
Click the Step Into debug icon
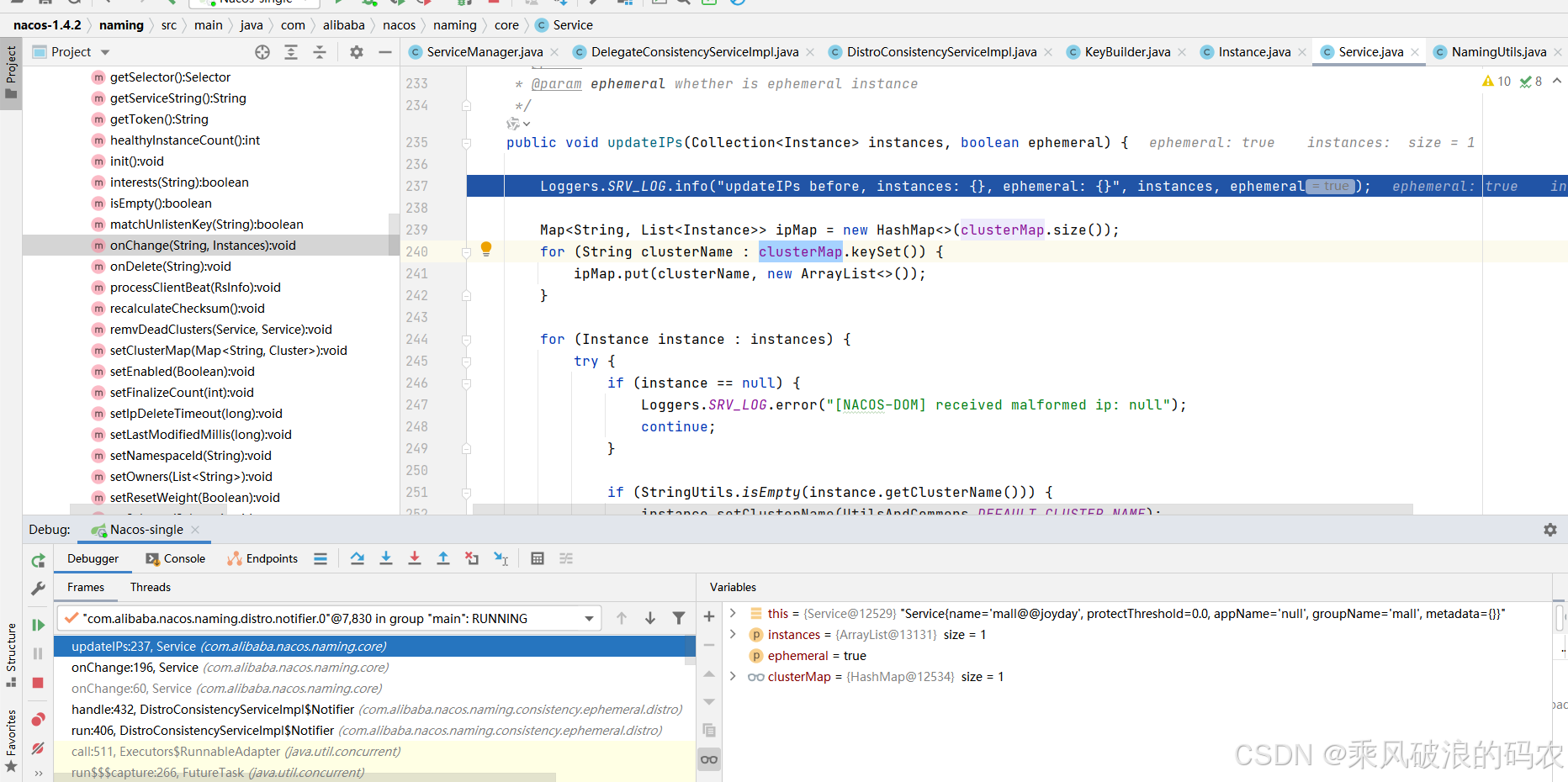386,558
